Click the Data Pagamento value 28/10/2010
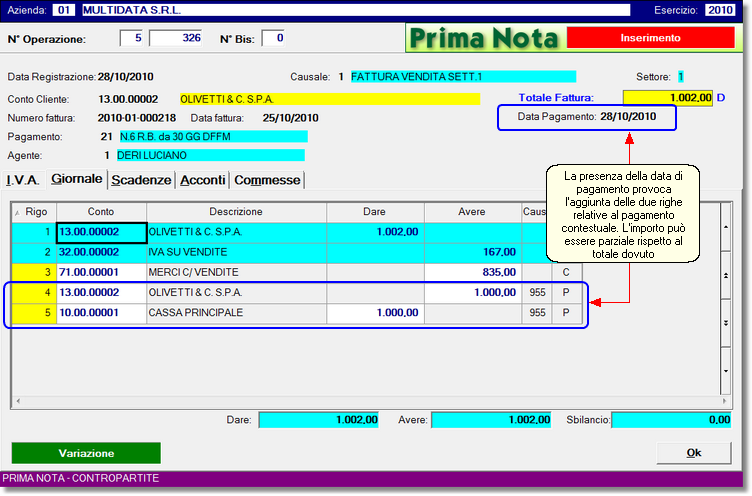Viewport: 752px width, 496px height. tap(628, 117)
